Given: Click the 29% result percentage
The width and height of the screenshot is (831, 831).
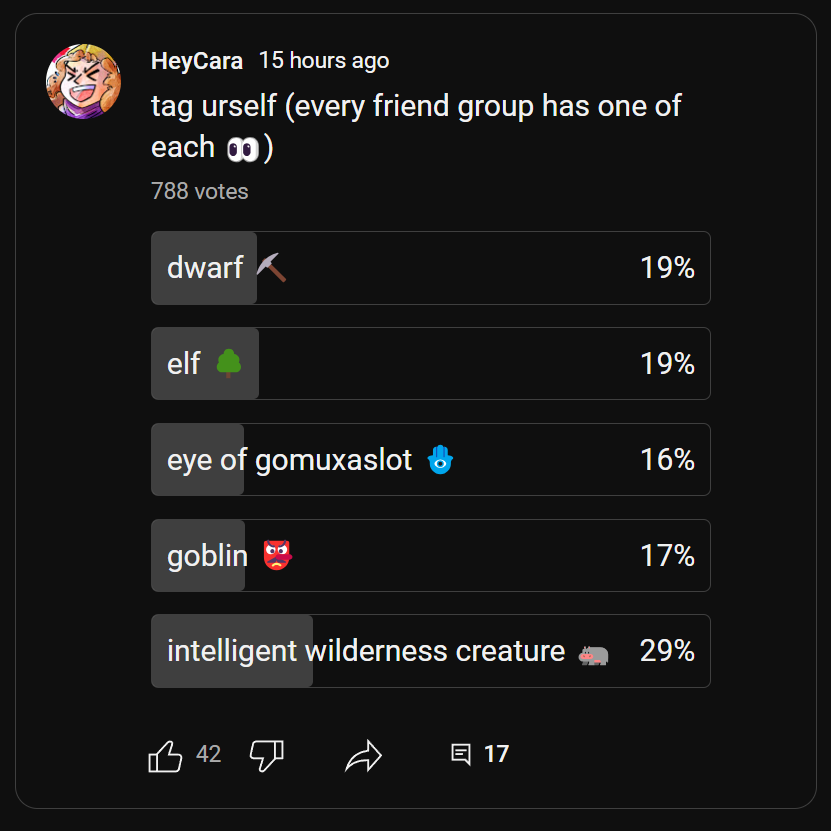Looking at the screenshot, I should click(667, 651).
